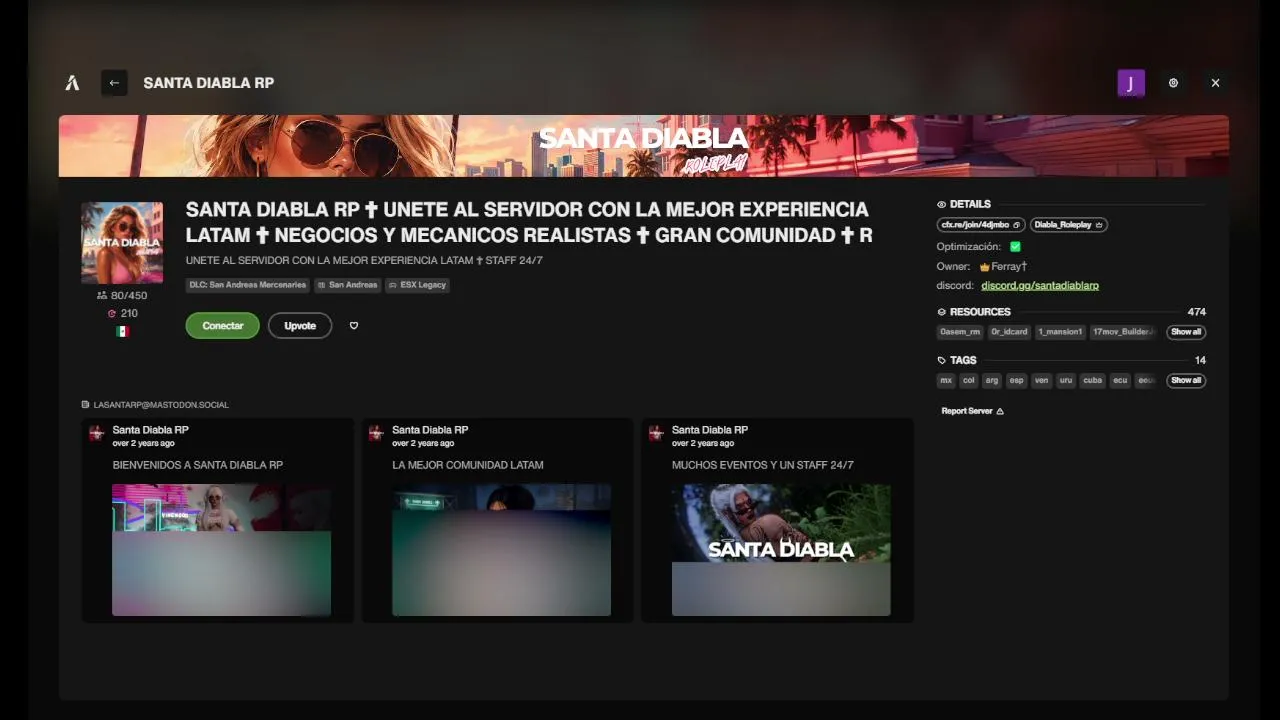Select the mx tag
Image resolution: width=1280 pixels, height=720 pixels.
click(946, 380)
